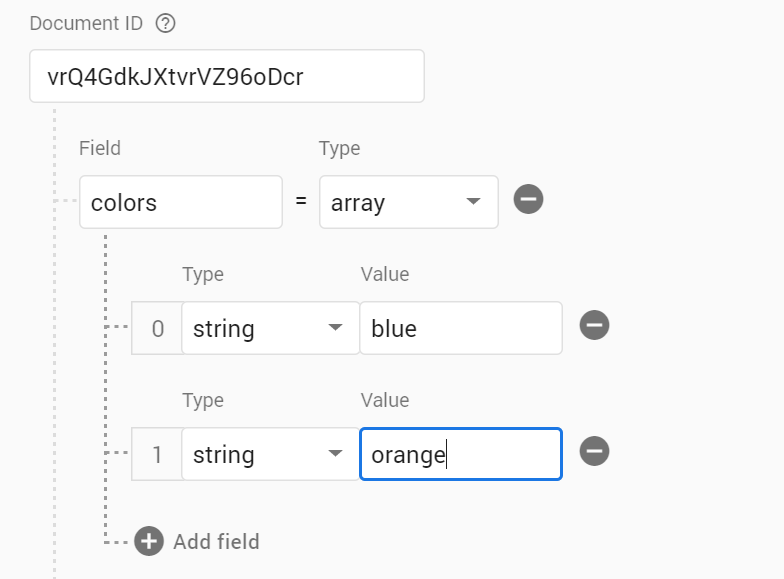
Task: Click the Document ID help icon
Action: coord(165,23)
